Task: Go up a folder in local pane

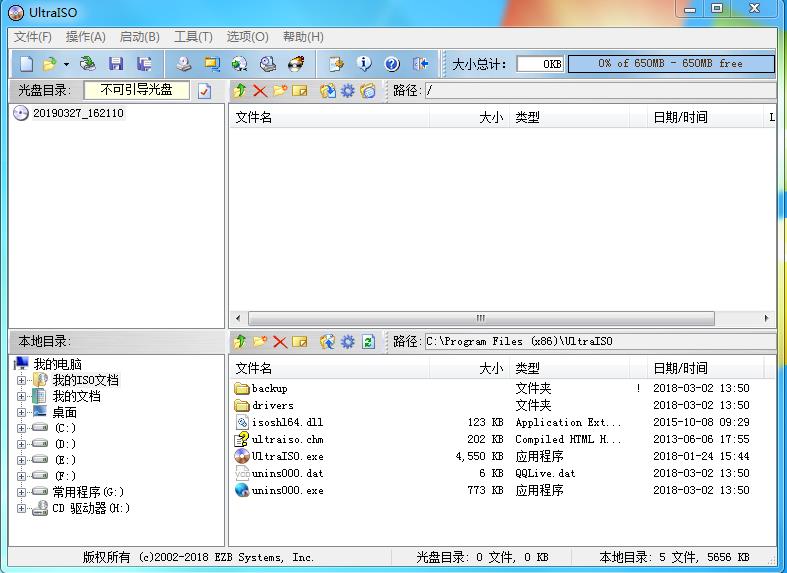Action: coord(240,342)
